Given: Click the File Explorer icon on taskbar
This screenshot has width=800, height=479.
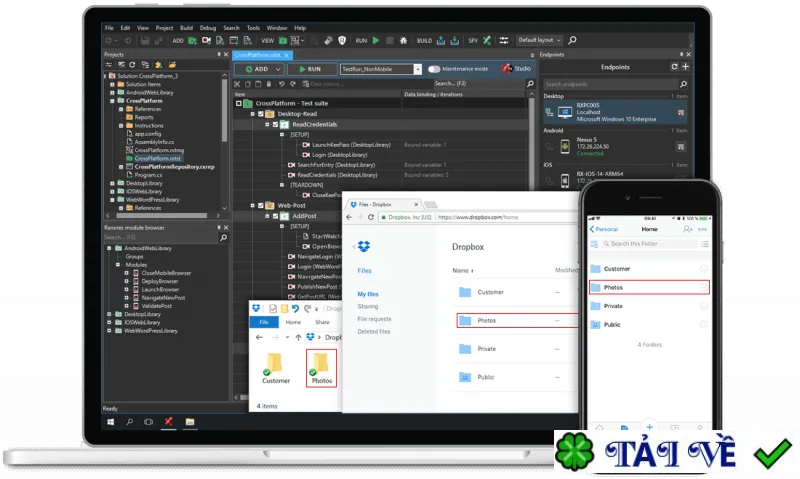Looking at the screenshot, I should click(x=190, y=422).
